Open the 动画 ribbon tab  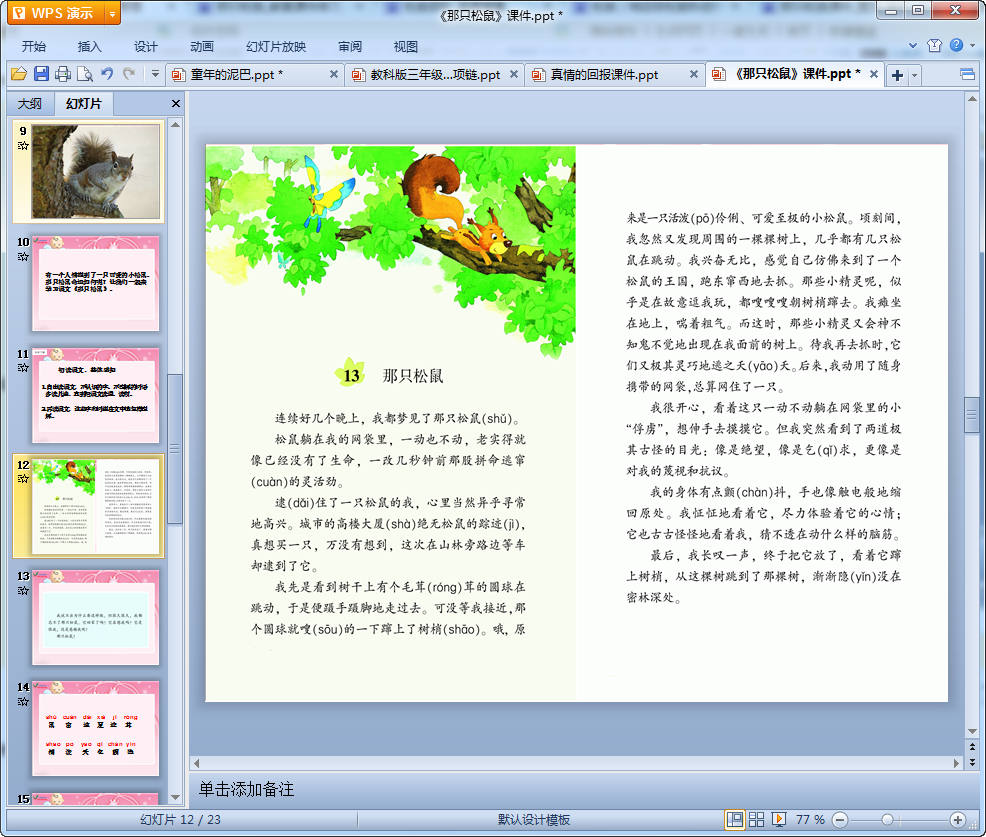pyautogui.click(x=202, y=47)
